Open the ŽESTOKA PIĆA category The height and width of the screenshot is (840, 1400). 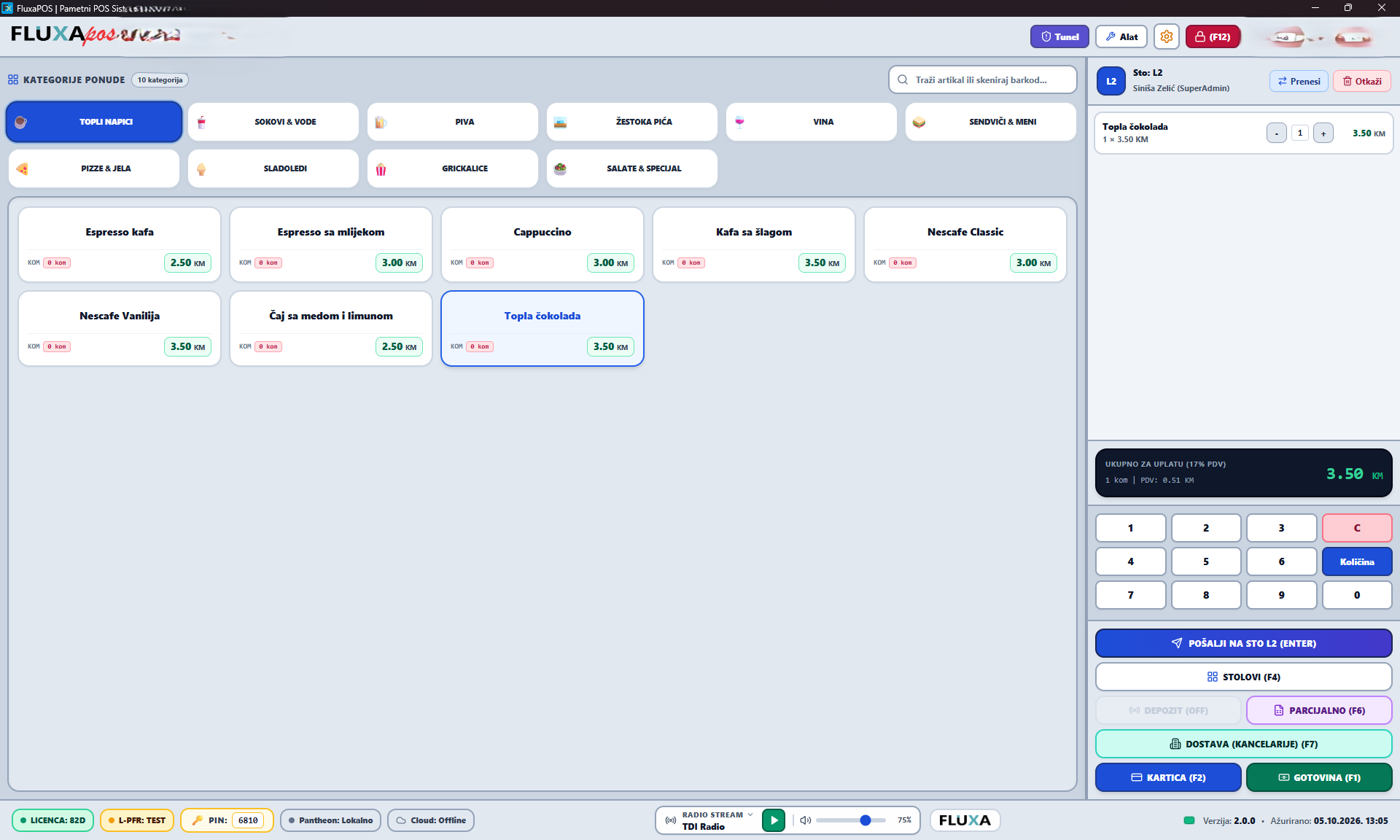(x=632, y=122)
